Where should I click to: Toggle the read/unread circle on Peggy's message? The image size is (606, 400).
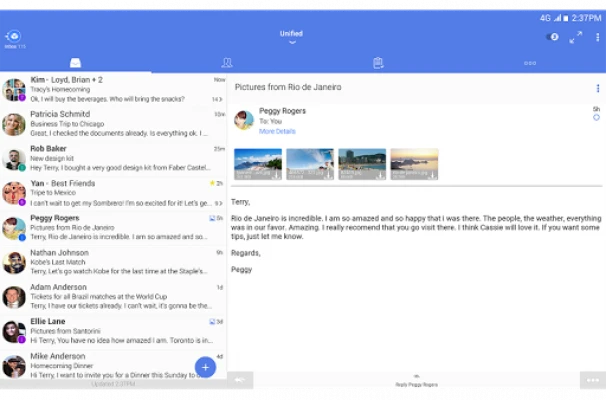[x=596, y=118]
